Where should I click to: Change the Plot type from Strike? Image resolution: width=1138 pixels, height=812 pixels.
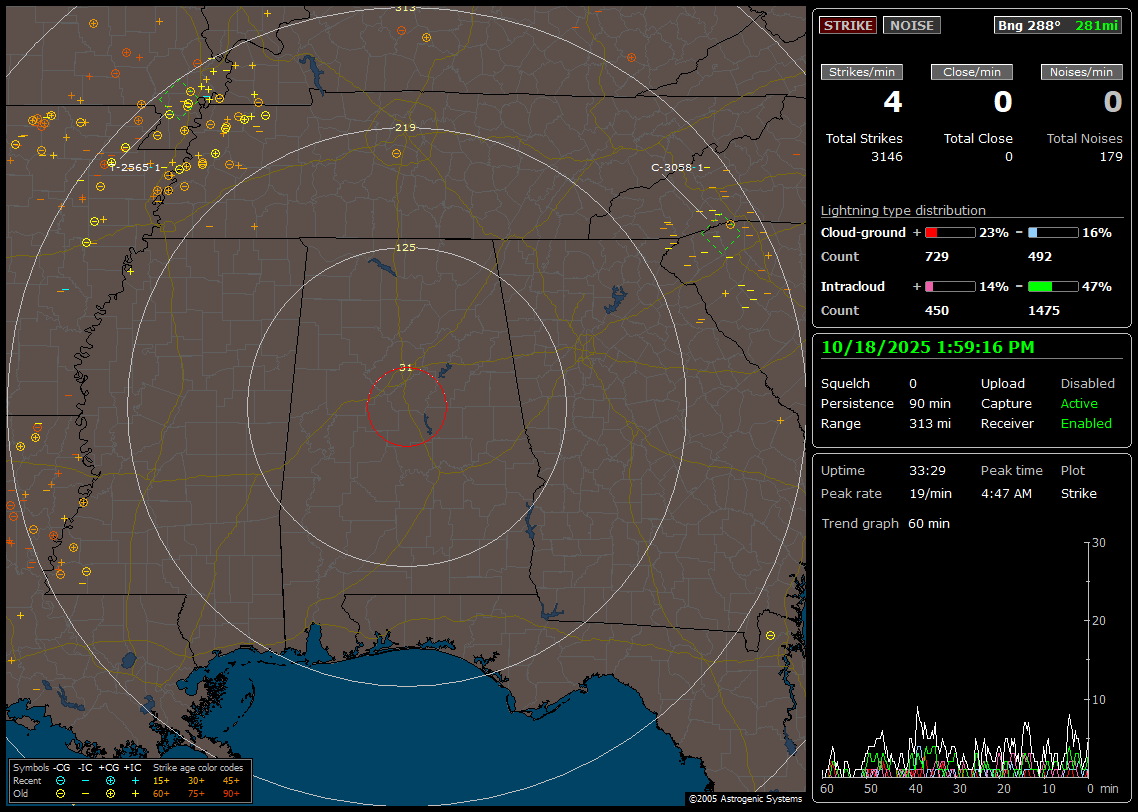click(1078, 493)
